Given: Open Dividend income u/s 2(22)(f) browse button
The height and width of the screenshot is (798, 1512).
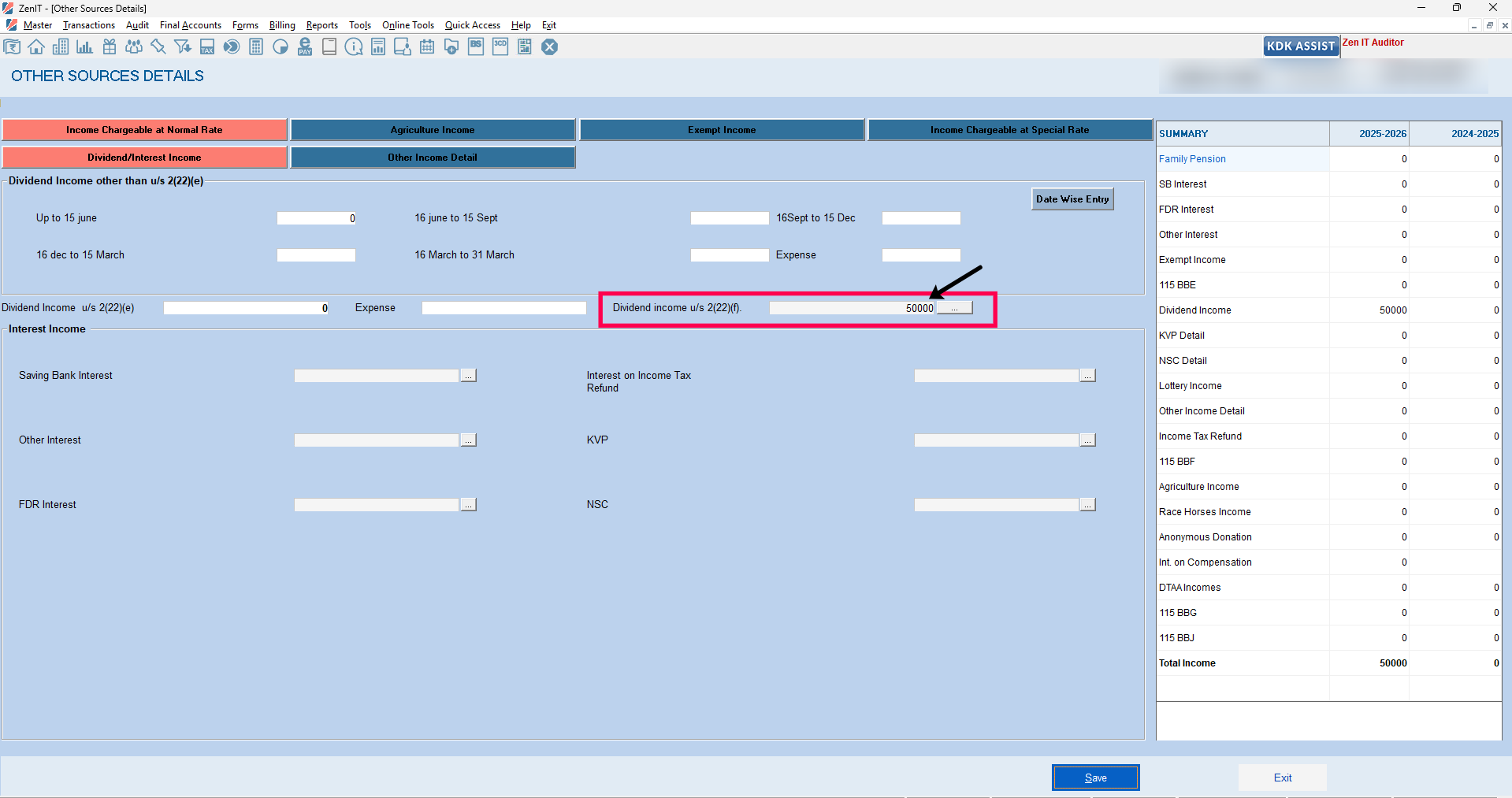Looking at the screenshot, I should click(954, 308).
